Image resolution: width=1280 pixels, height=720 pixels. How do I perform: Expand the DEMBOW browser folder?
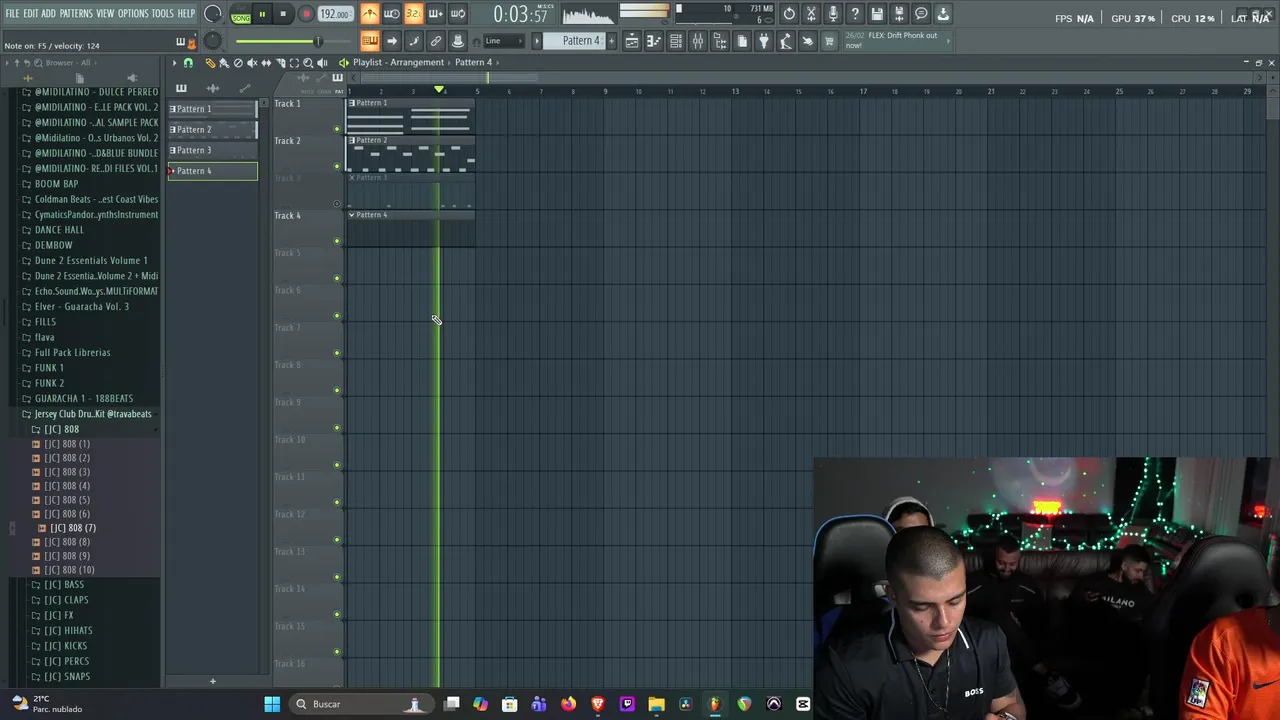[53, 245]
